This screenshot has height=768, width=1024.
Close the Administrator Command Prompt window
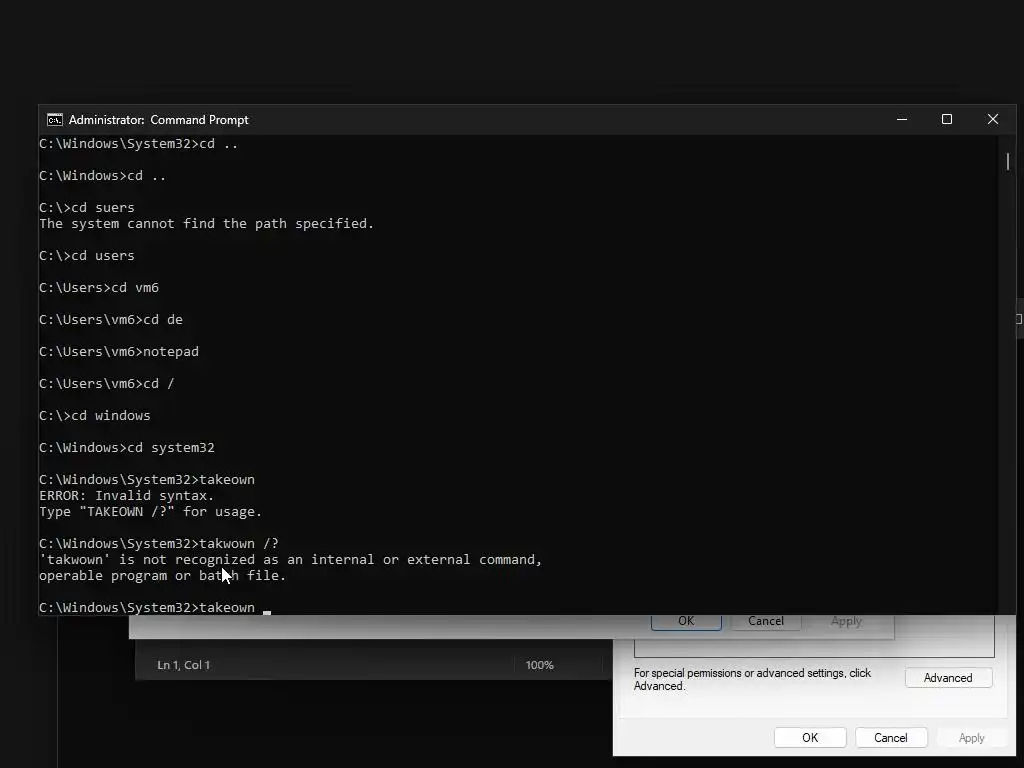993,120
